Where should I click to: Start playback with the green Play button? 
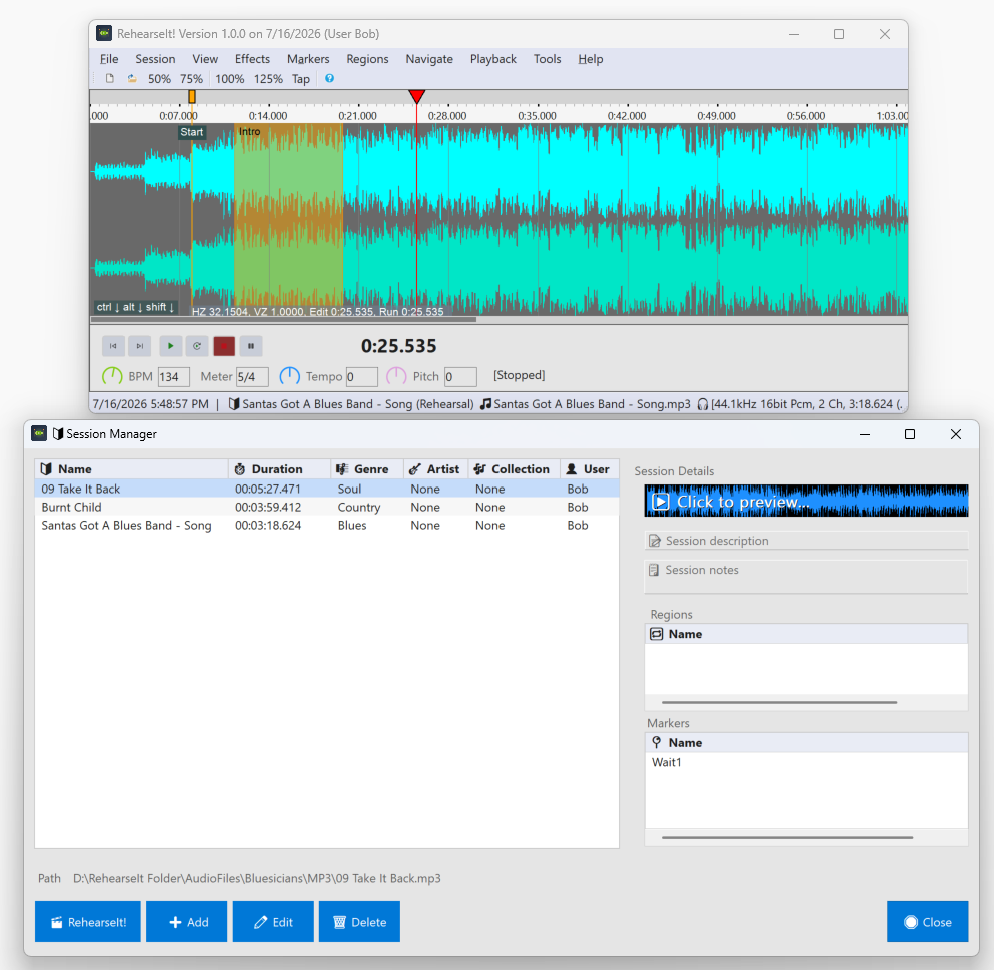[171, 346]
